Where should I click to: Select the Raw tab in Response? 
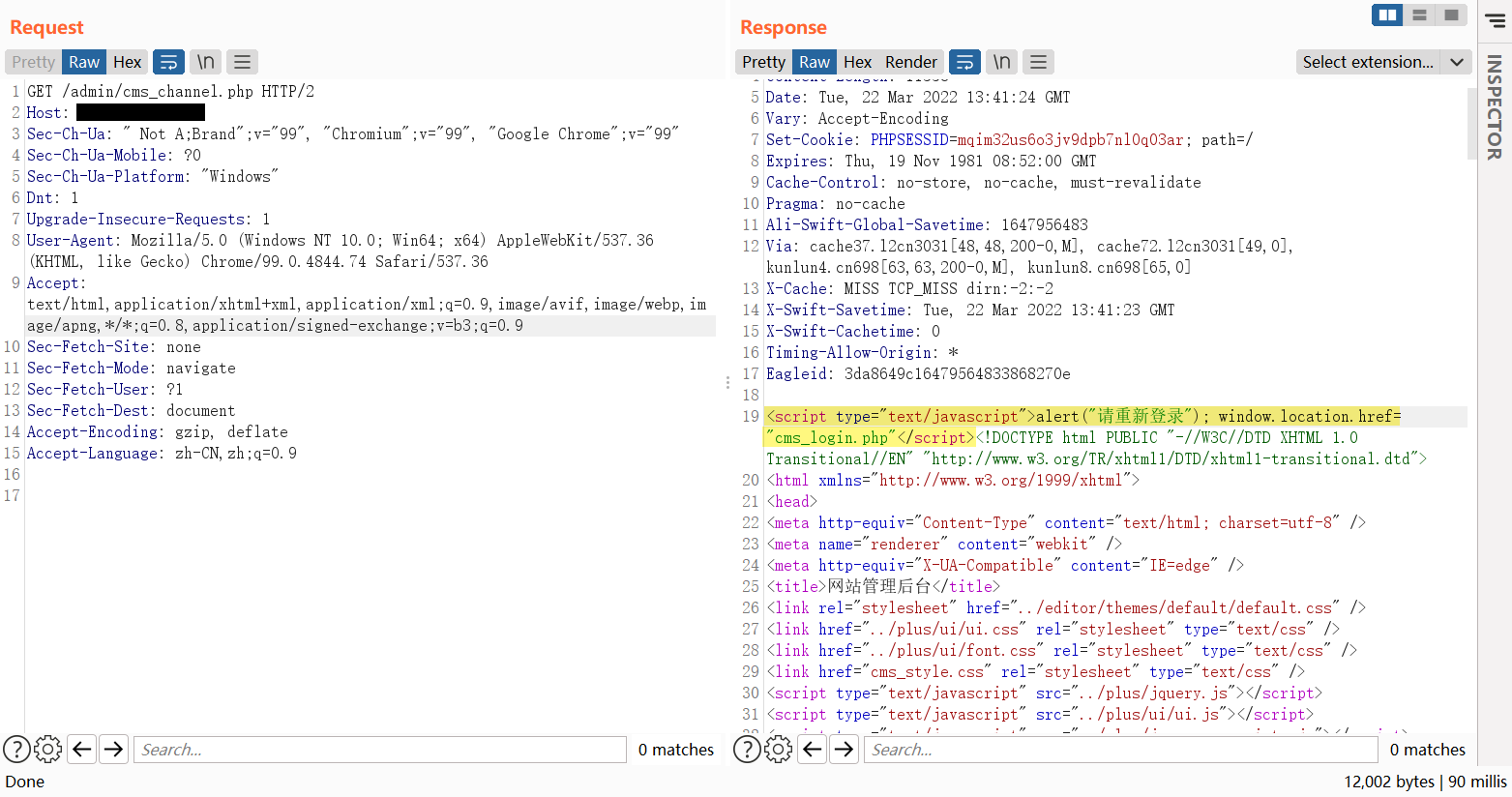click(x=815, y=62)
